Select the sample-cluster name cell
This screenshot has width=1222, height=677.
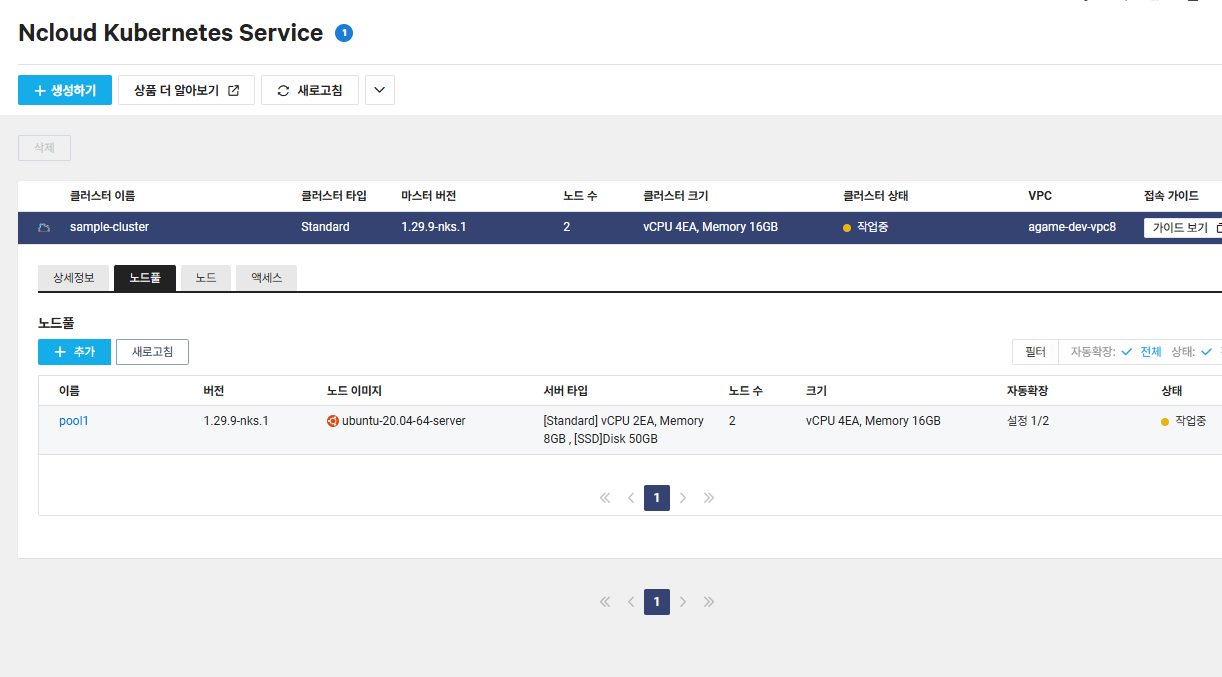(109, 227)
